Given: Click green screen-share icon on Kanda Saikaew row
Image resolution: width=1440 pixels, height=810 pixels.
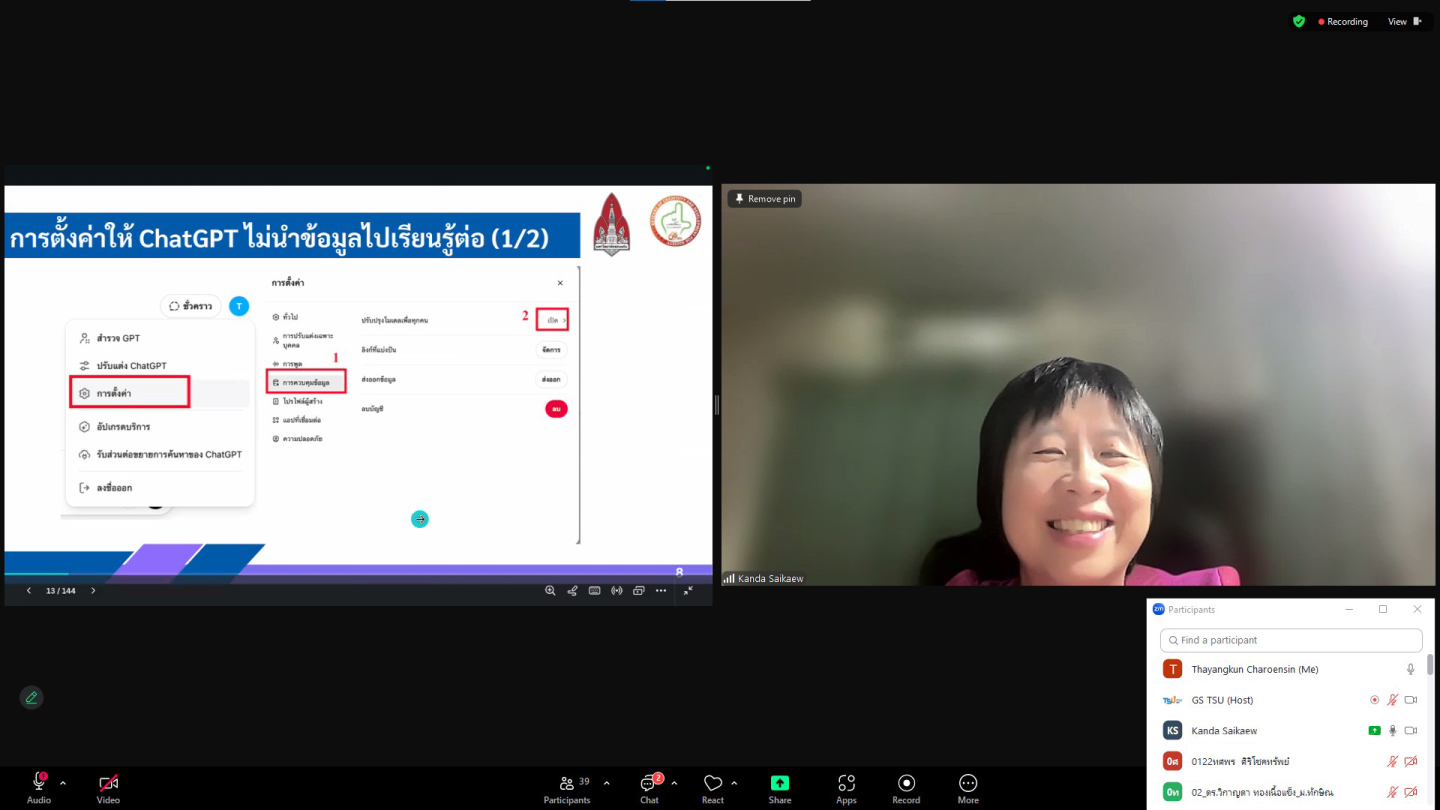Looking at the screenshot, I should tap(1375, 730).
